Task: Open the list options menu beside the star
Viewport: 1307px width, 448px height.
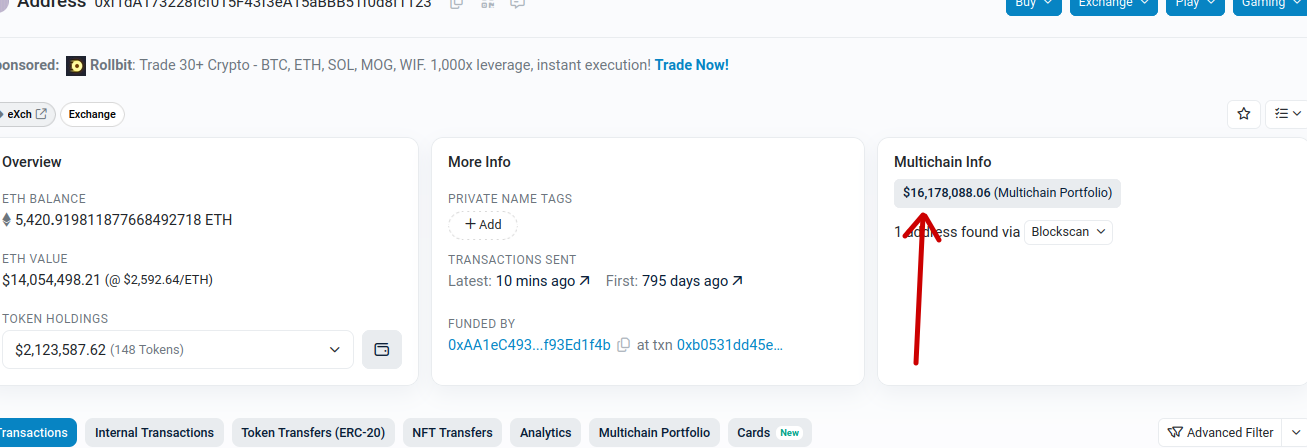Action: 1286,114
